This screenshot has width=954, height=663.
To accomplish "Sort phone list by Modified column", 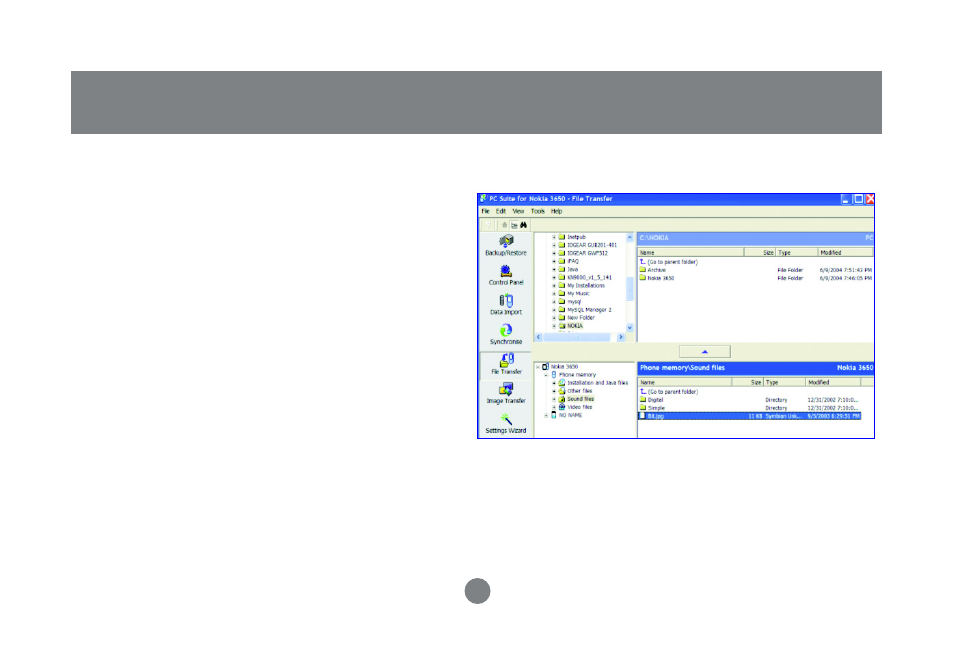I will coord(833,383).
